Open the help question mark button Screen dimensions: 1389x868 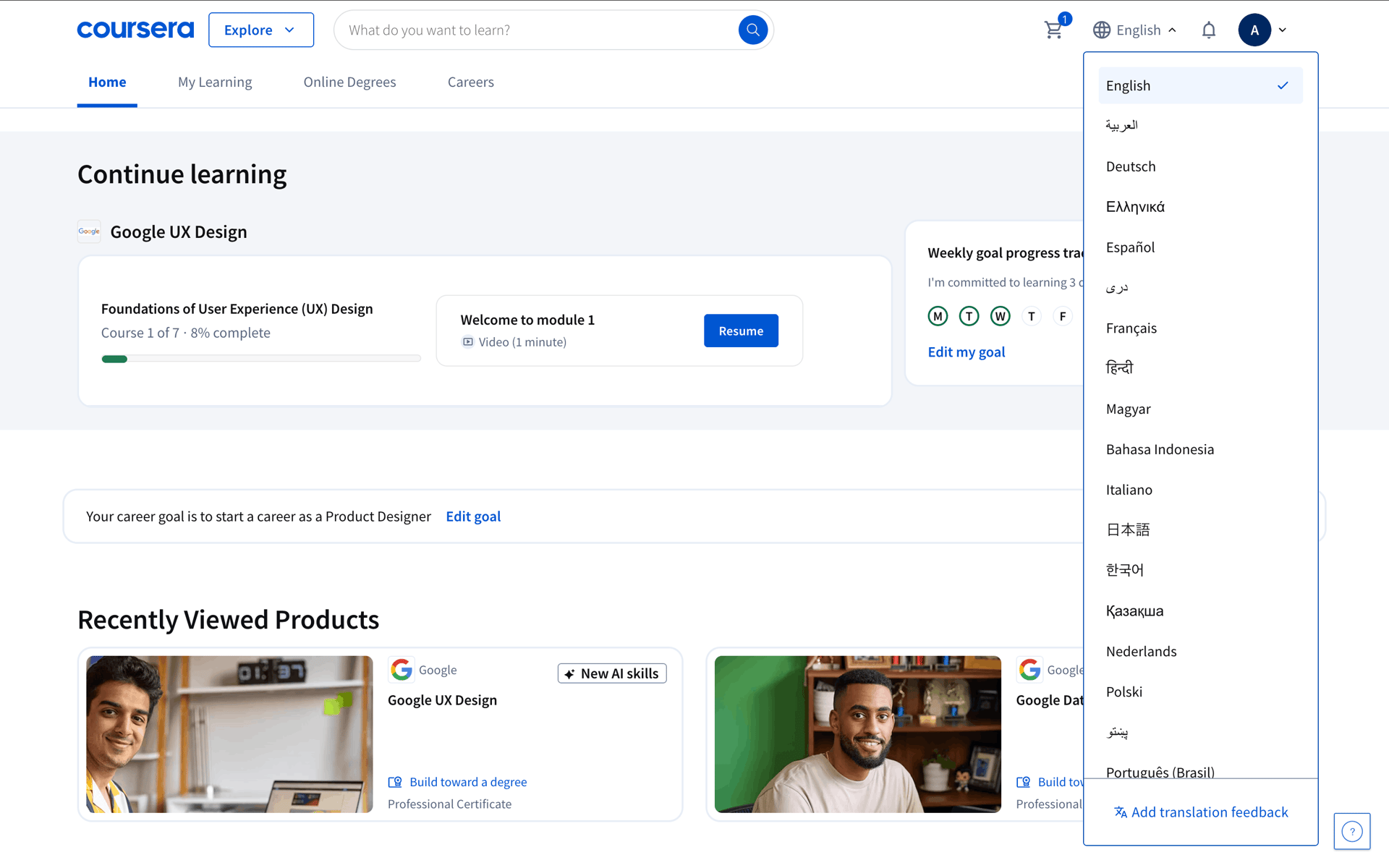[1351, 831]
